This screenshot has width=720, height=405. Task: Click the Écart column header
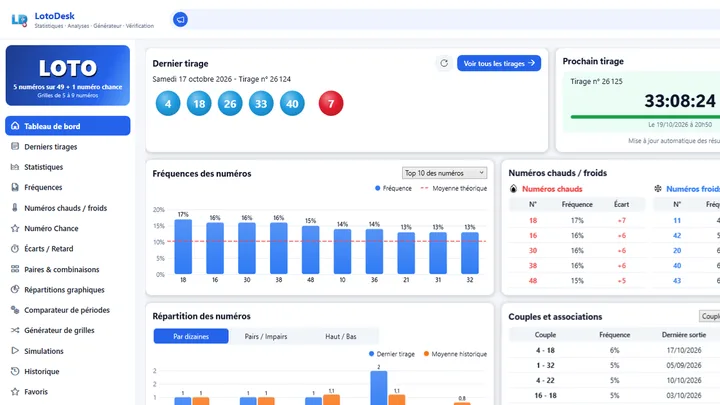[621, 204]
